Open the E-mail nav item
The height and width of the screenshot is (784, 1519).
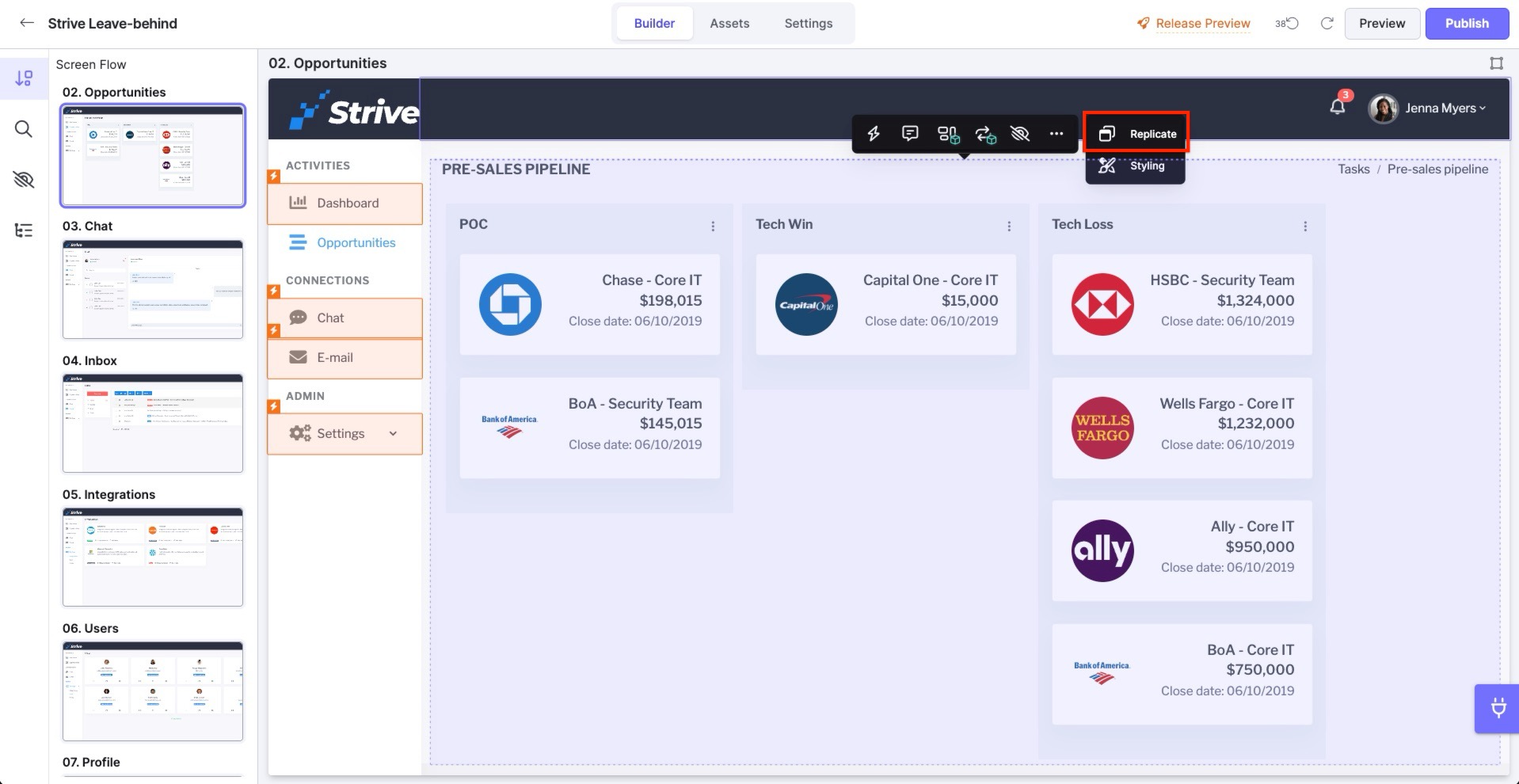click(345, 358)
